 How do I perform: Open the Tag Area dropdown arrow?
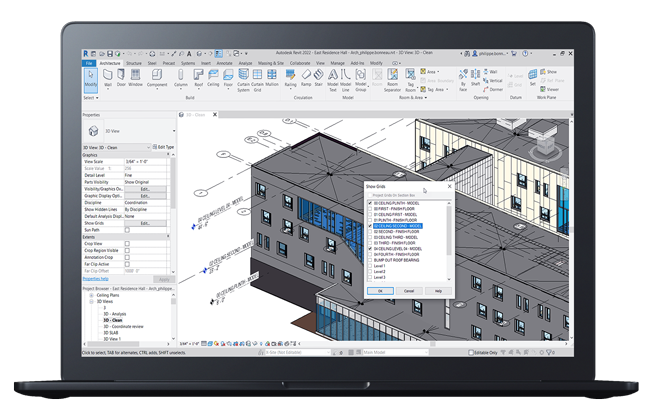447,90
